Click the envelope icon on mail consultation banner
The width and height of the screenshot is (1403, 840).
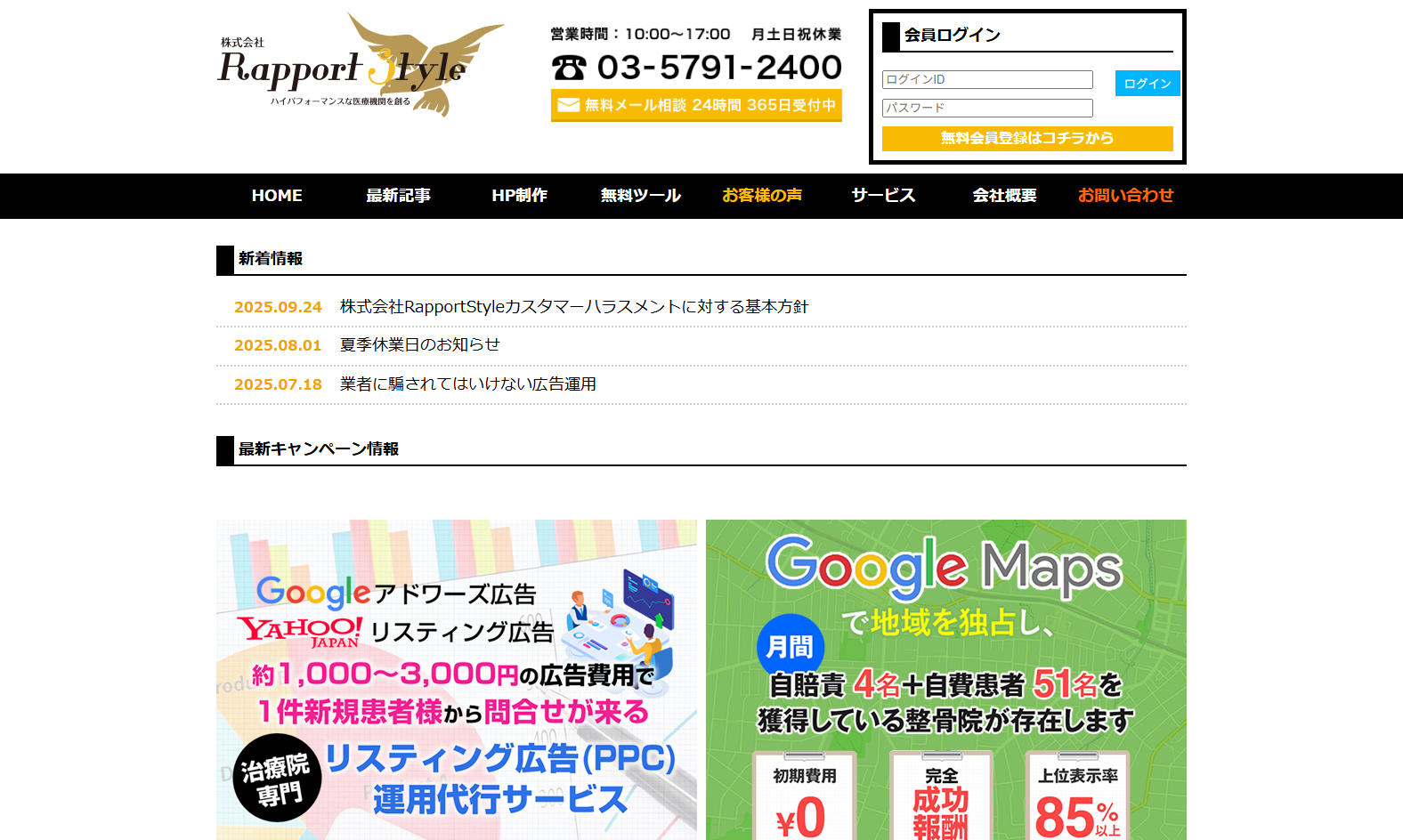(x=568, y=105)
